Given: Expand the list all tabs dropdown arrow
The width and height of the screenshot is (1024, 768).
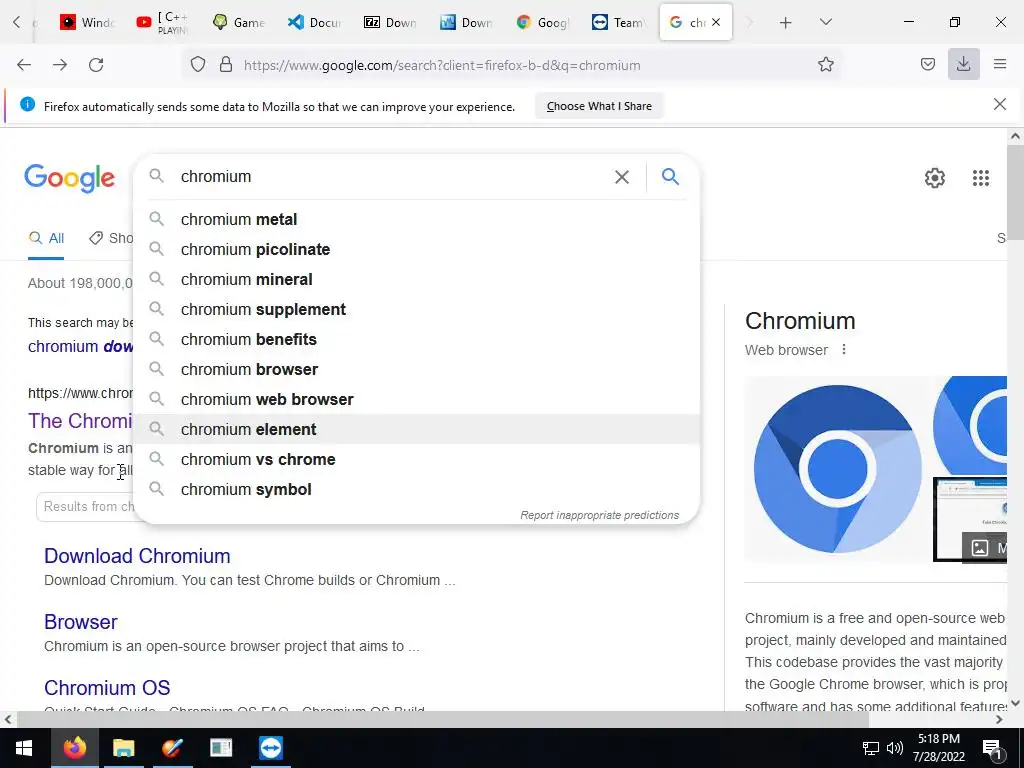Looking at the screenshot, I should coord(825,22).
